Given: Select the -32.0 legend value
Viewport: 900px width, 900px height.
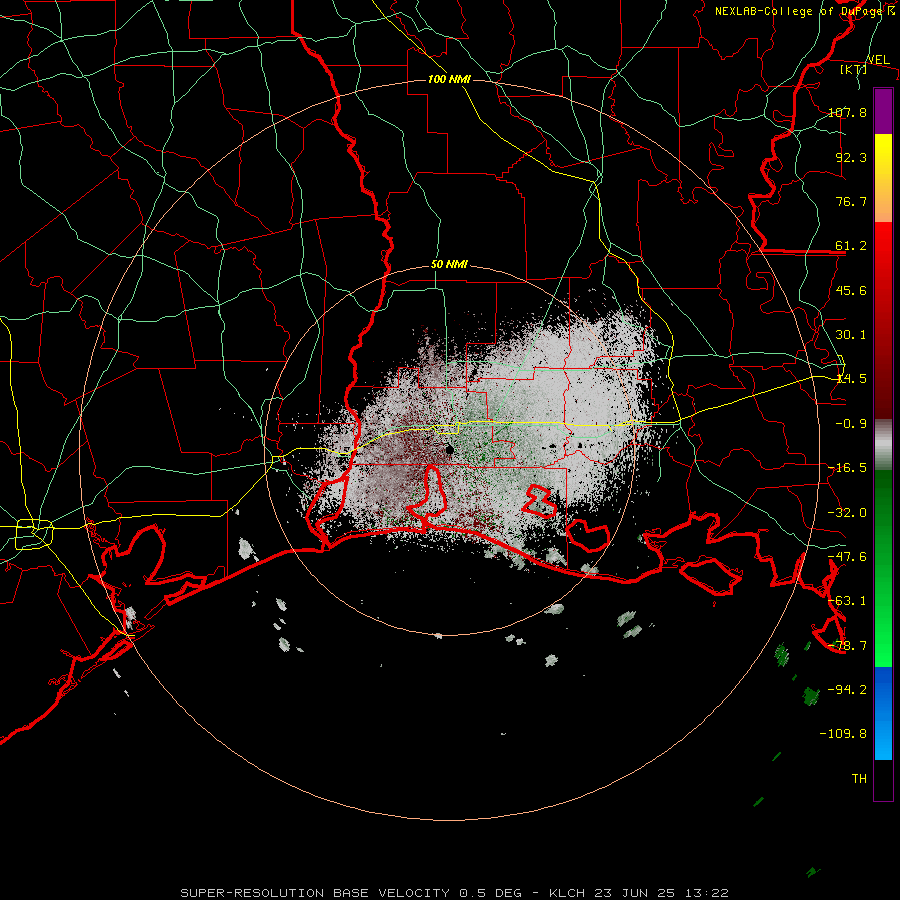Looking at the screenshot, I should pyautogui.click(x=847, y=513).
